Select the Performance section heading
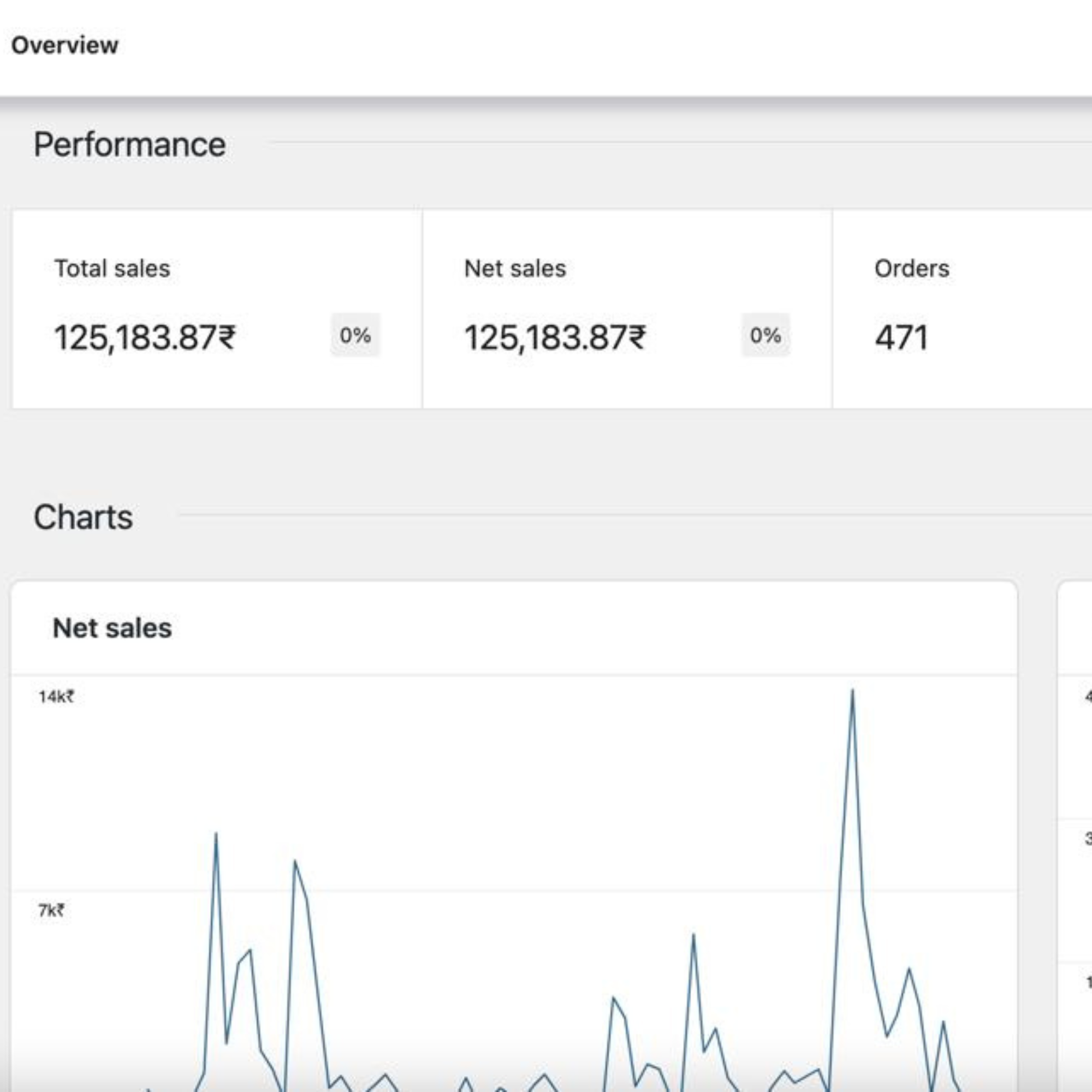 (x=129, y=145)
